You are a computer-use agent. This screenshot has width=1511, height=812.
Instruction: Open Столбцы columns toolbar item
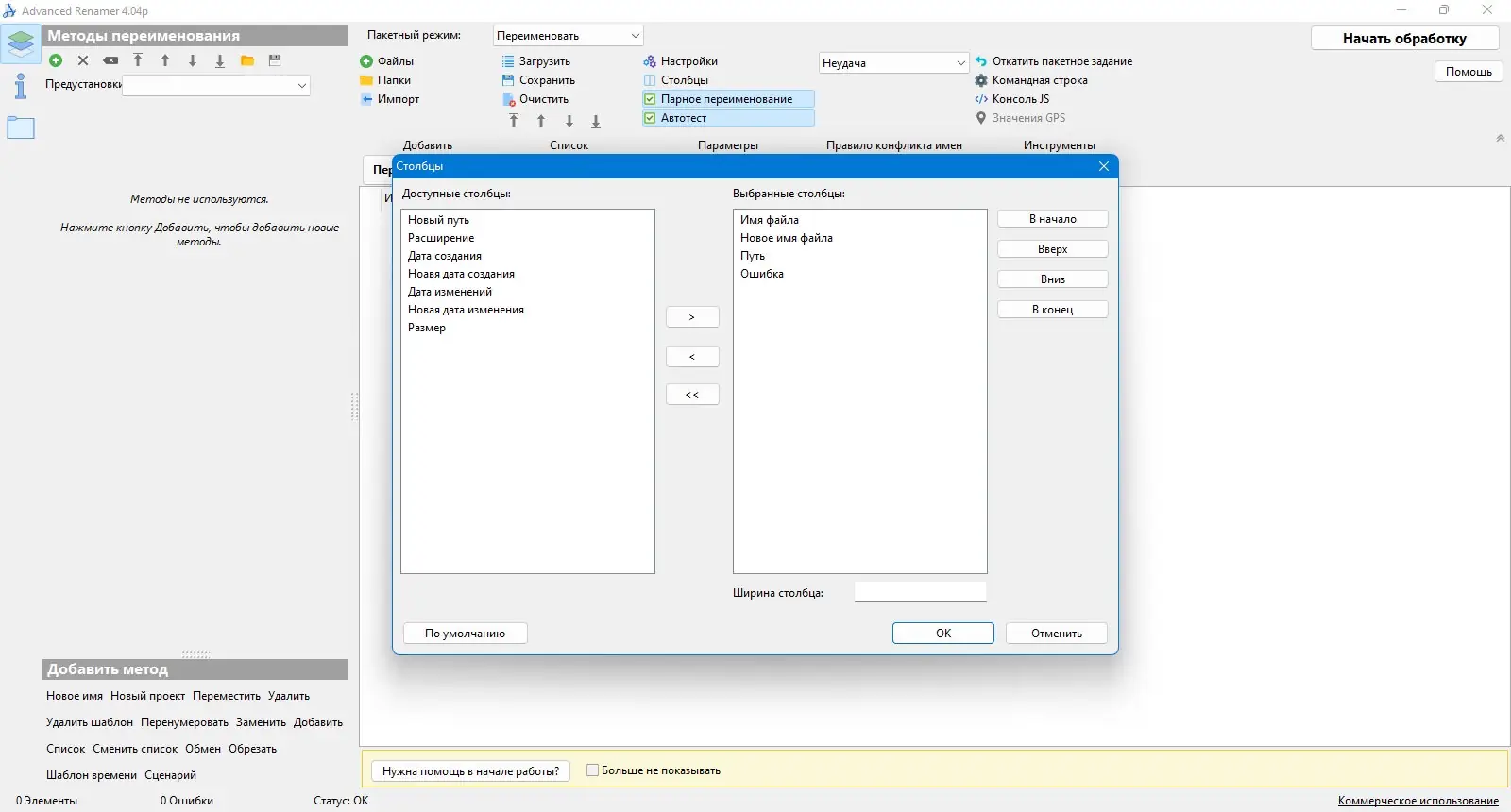(x=676, y=80)
